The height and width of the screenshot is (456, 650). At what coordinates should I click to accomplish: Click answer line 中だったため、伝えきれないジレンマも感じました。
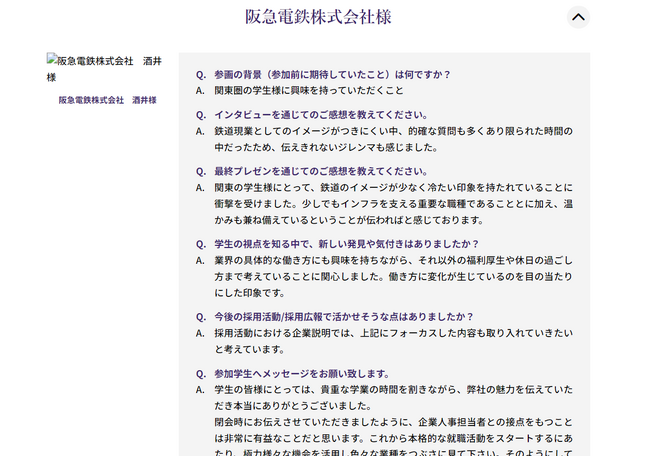326,148
